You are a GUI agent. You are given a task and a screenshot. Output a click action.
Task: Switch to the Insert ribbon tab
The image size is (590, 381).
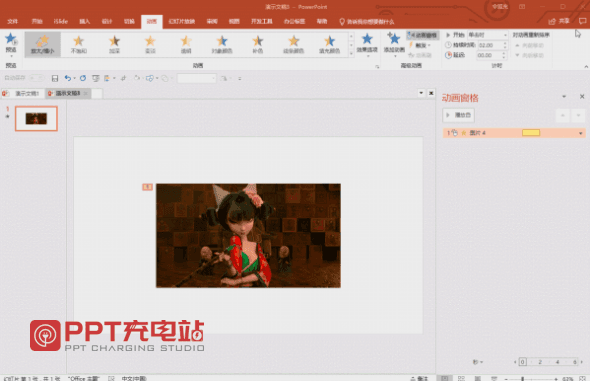pos(85,21)
